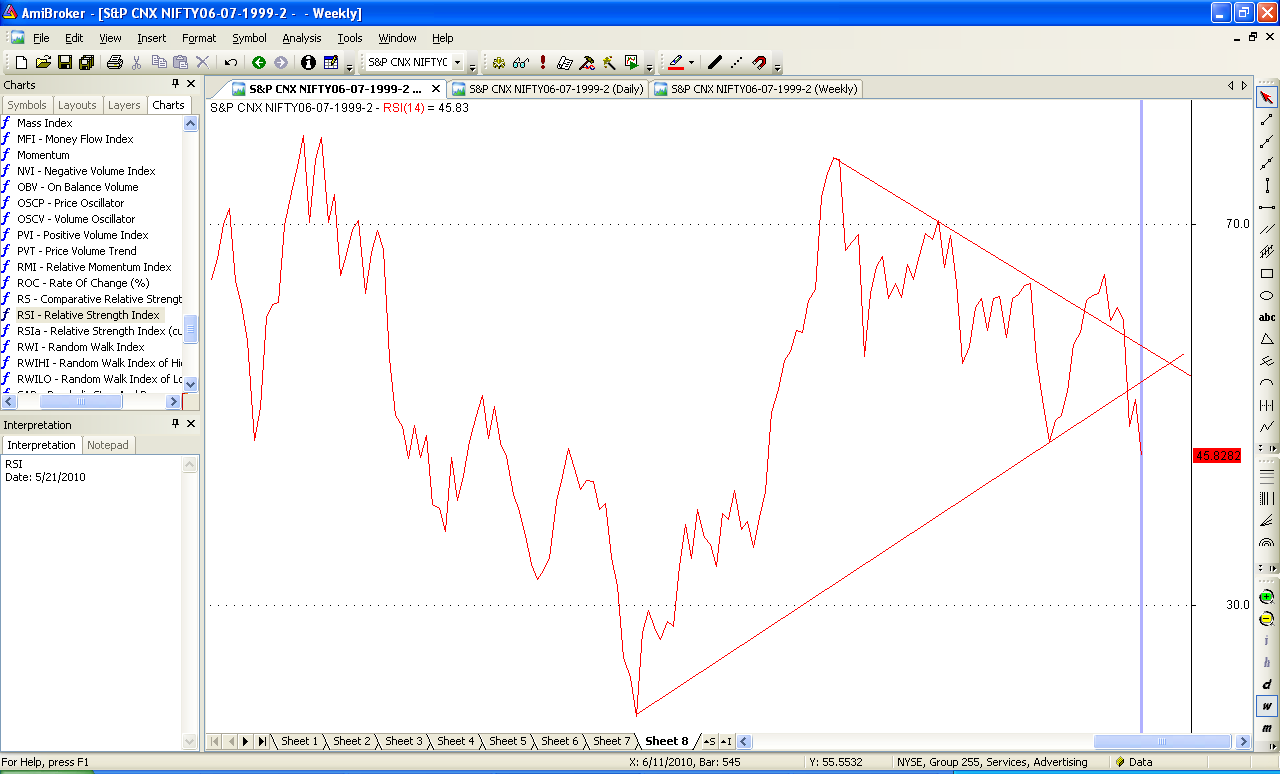Viewport: 1280px width, 774px height.
Task: Switch to the Notepad tab
Action: pyautogui.click(x=108, y=445)
